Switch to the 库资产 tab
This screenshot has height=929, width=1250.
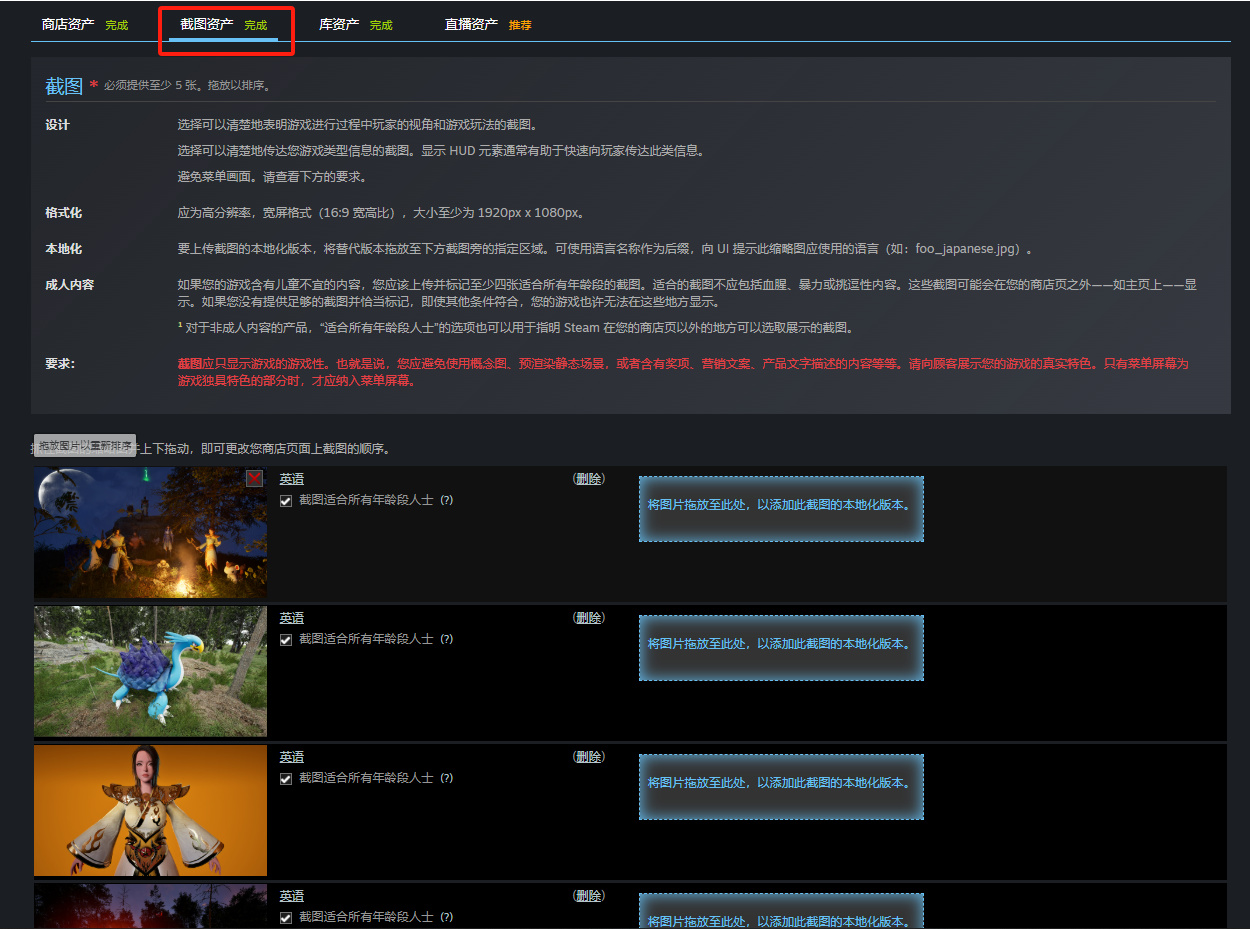pos(355,24)
